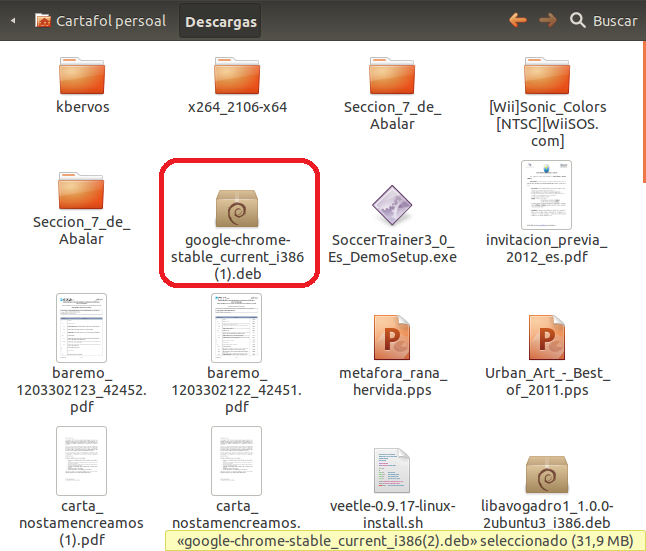Go back with the left arrow

coord(517,20)
